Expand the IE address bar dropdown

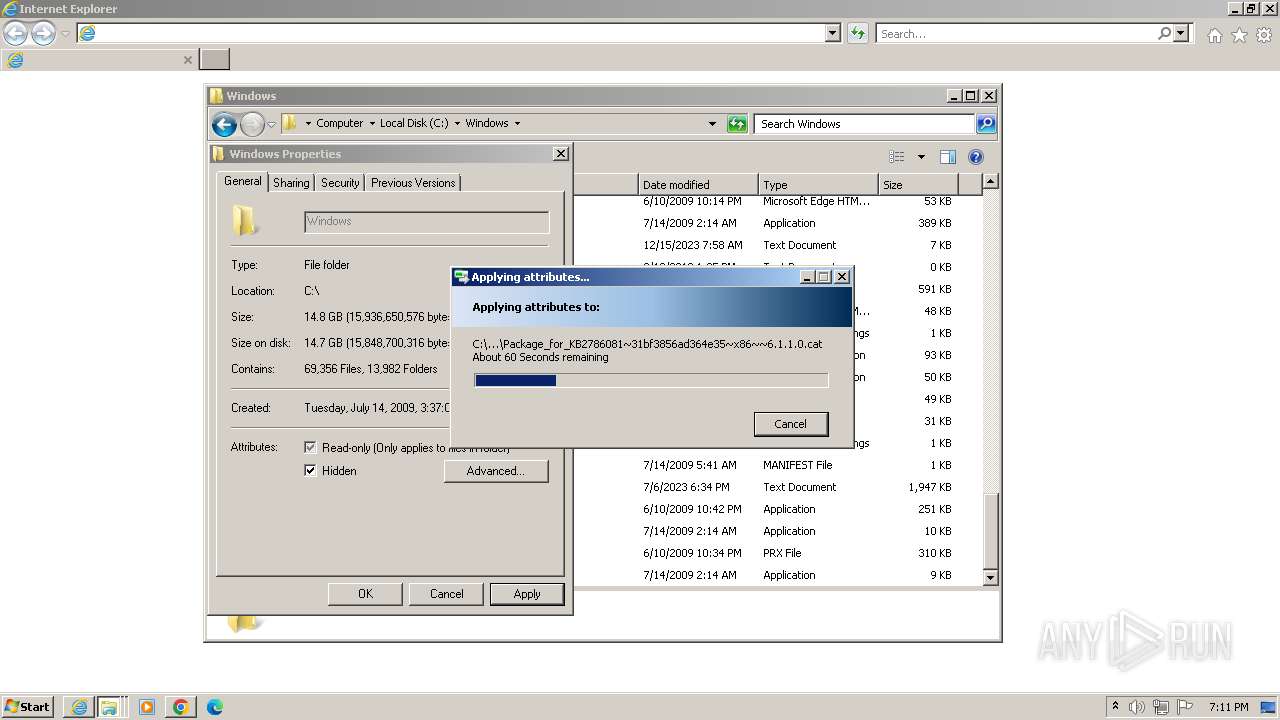(833, 34)
